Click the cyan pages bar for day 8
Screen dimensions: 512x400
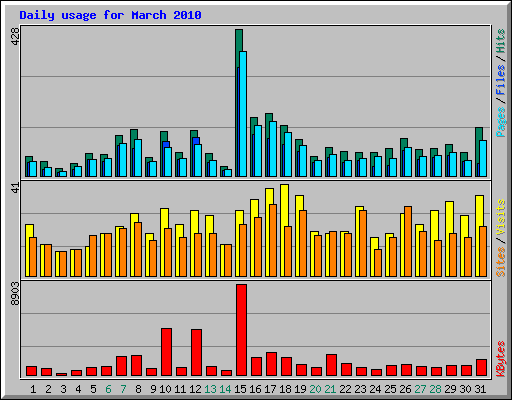[x=138, y=158]
